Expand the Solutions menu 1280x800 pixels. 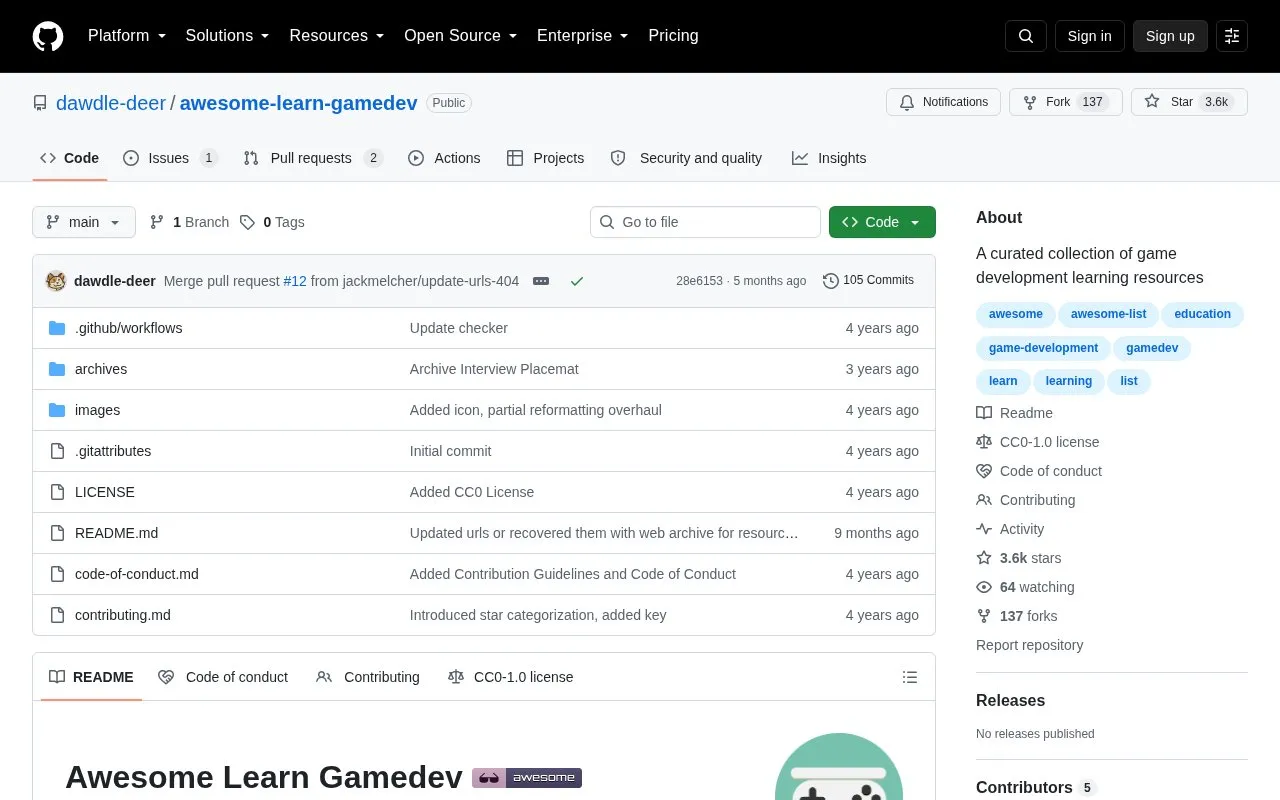click(x=227, y=36)
